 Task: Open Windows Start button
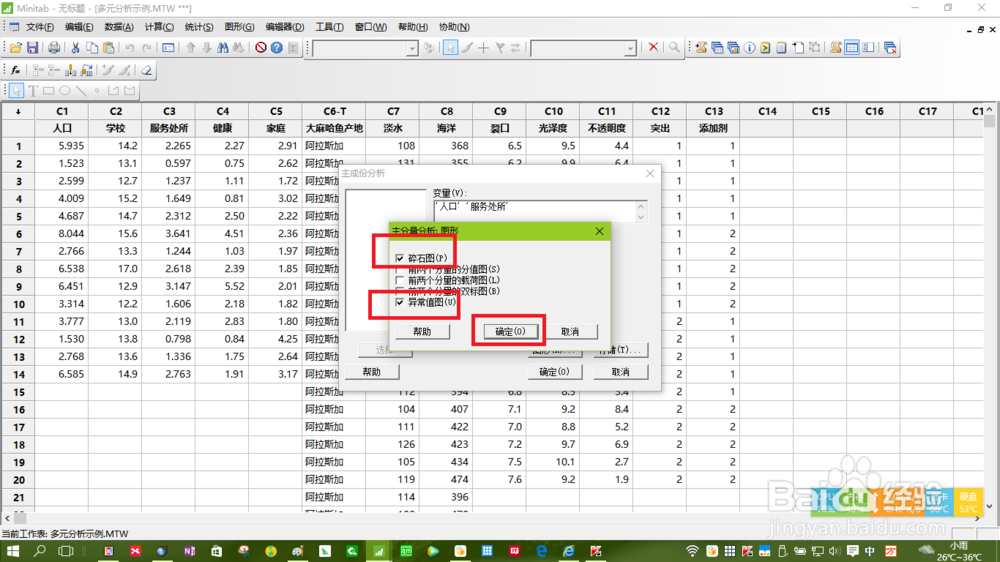13,551
